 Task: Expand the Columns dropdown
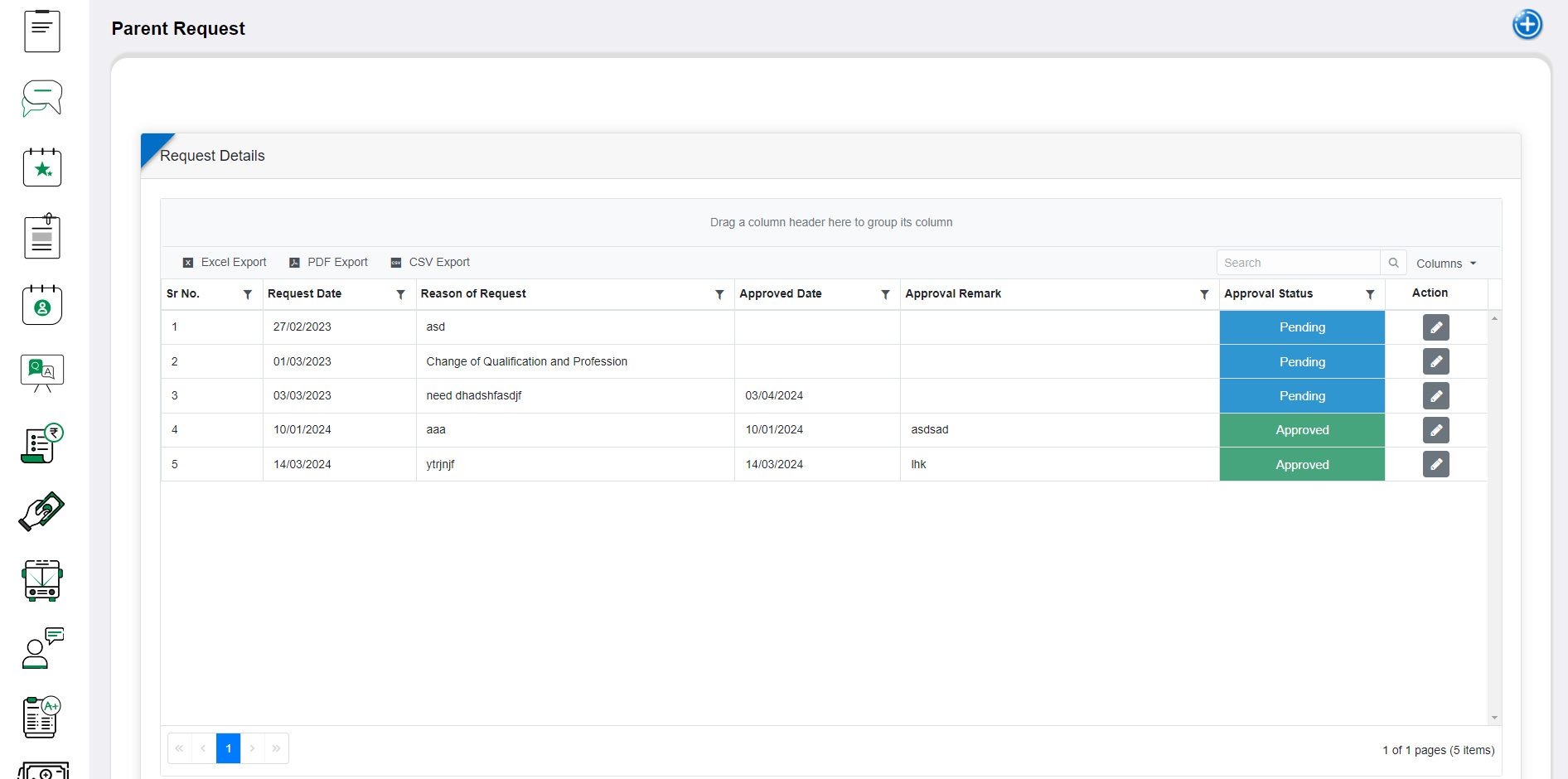[x=1446, y=264]
